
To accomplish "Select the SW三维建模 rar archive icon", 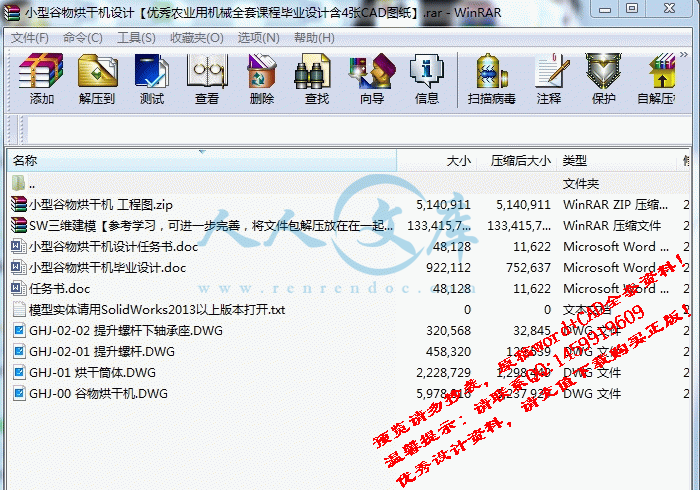I will pos(19,225).
